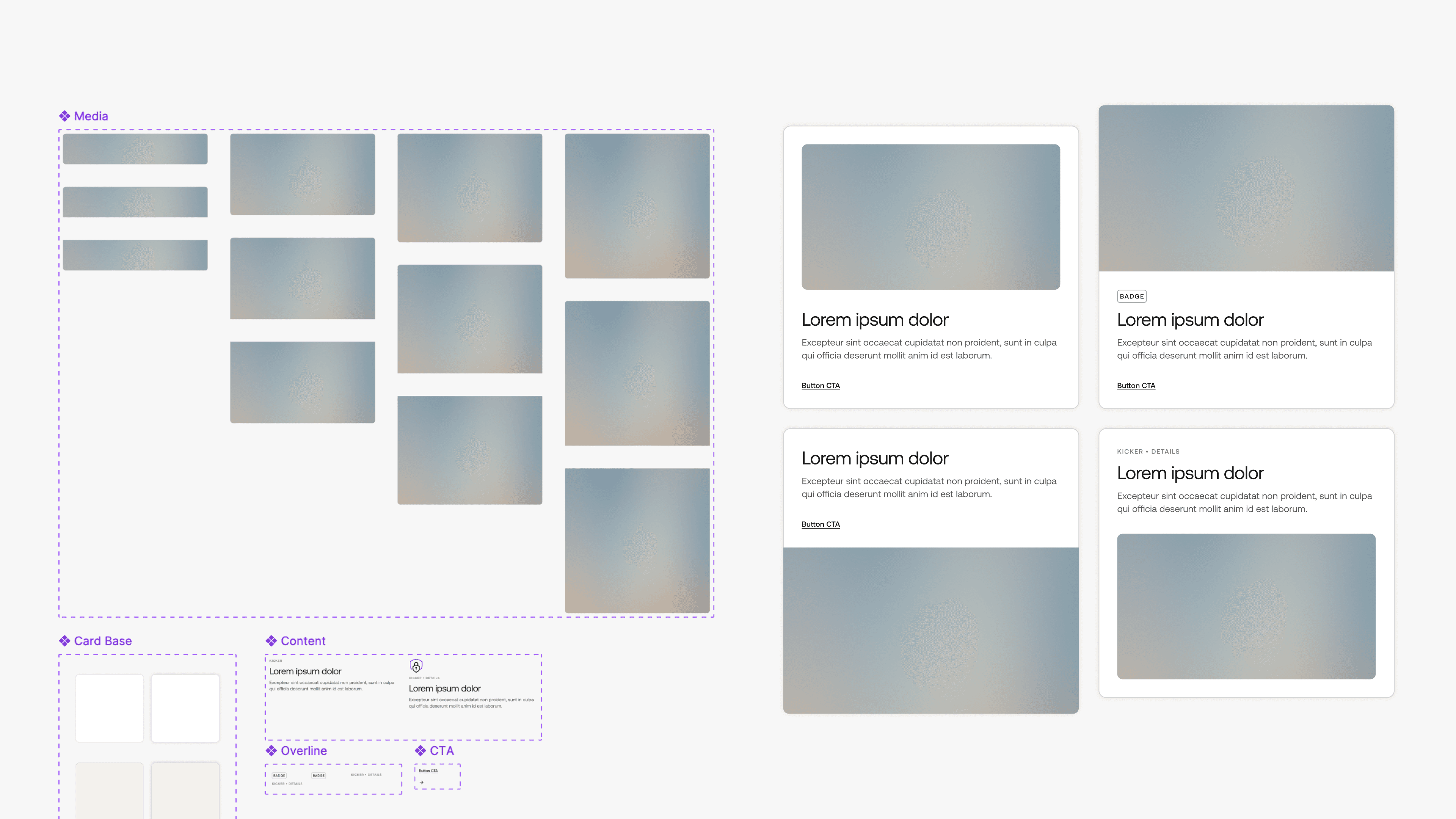Screen dimensions: 1456x819
Task: Click the Card Base component diamond icon
Action: (64, 640)
